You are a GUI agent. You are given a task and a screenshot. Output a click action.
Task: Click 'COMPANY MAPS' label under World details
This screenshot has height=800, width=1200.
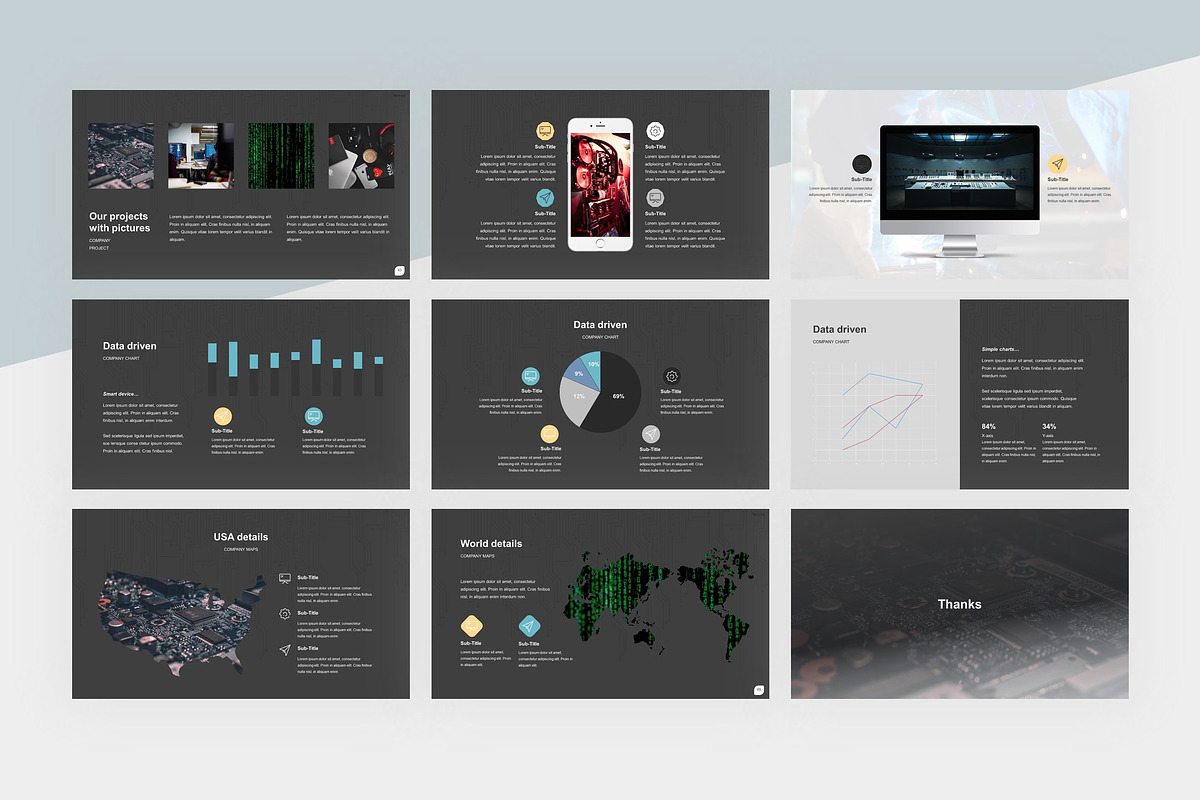point(478,556)
